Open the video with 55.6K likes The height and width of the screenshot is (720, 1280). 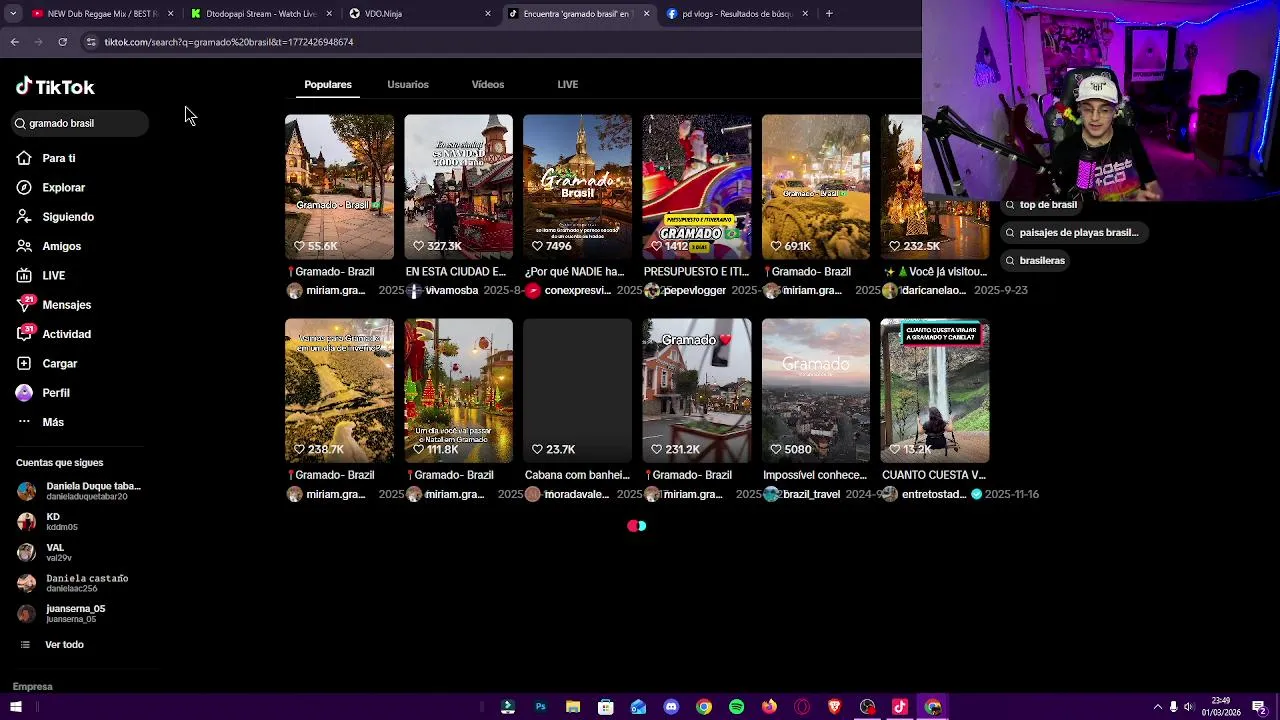click(x=339, y=186)
